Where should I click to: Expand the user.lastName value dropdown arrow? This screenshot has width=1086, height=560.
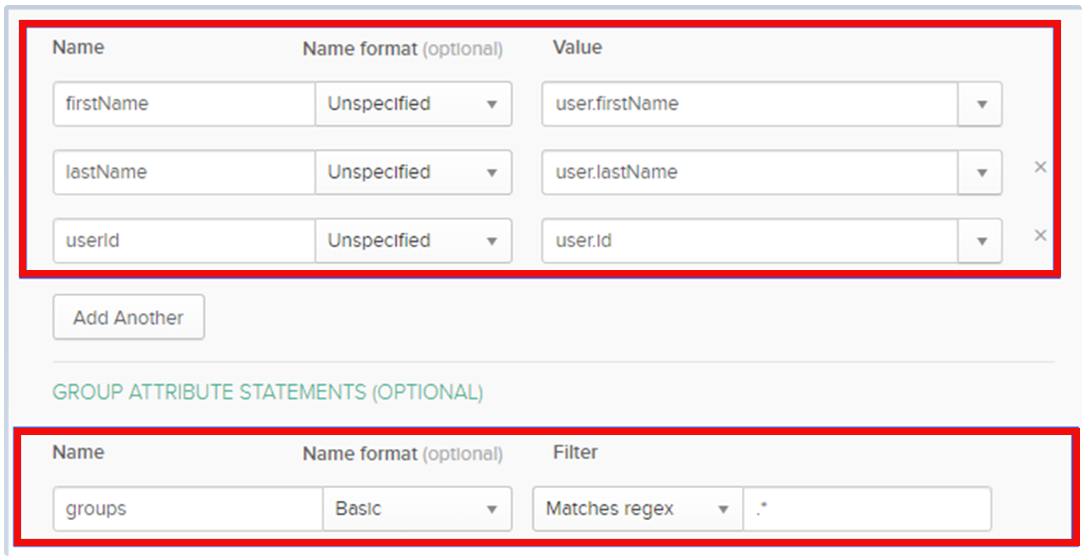coord(981,172)
